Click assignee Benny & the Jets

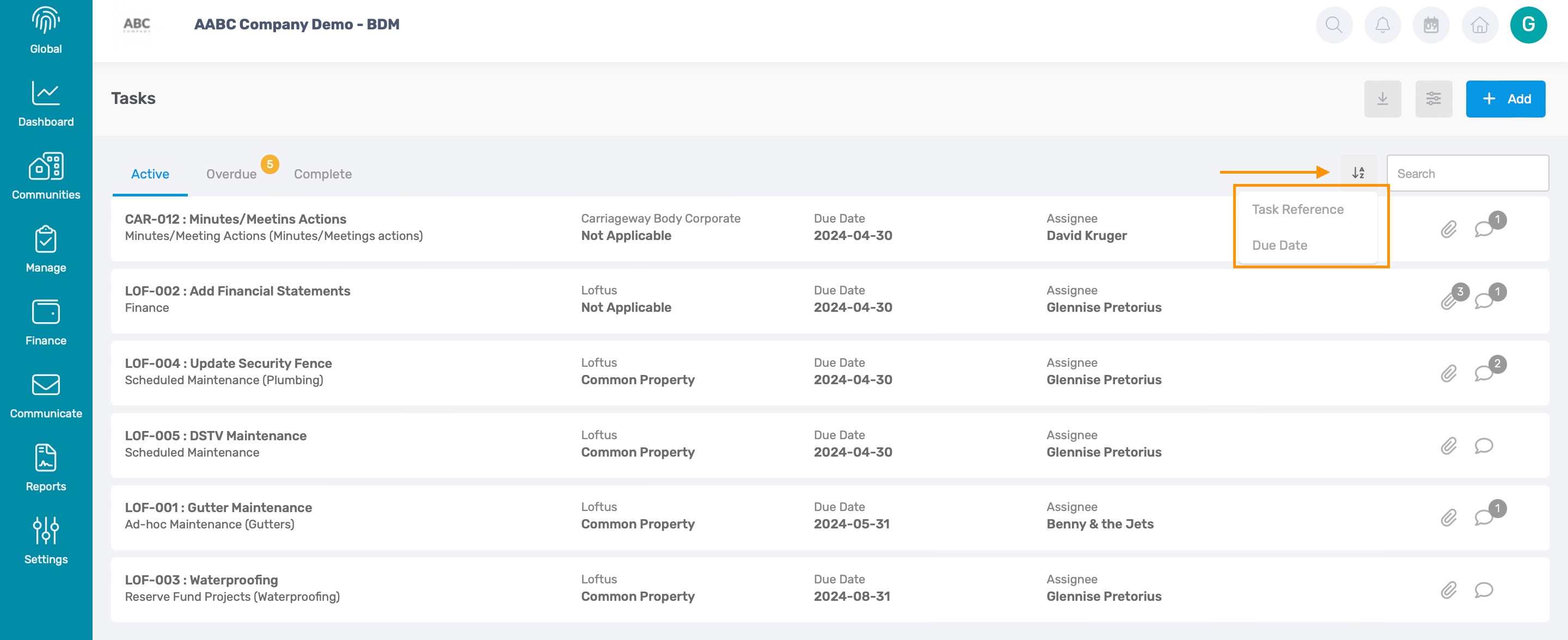tap(1100, 524)
